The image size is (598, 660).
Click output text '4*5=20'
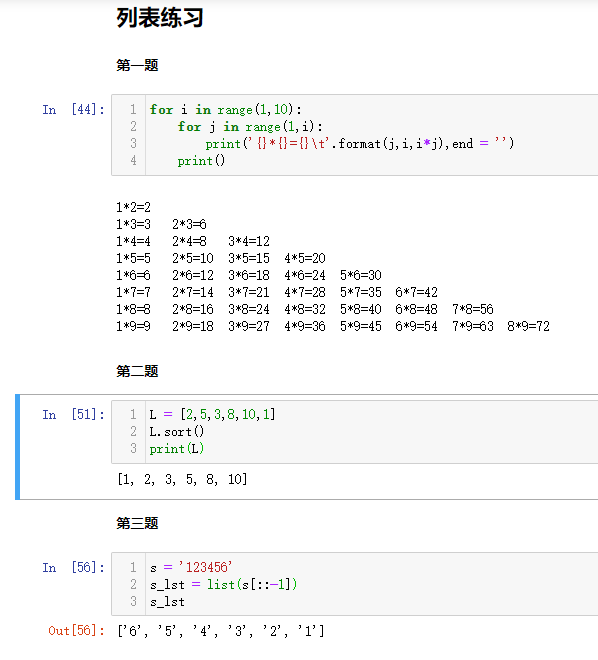(305, 258)
